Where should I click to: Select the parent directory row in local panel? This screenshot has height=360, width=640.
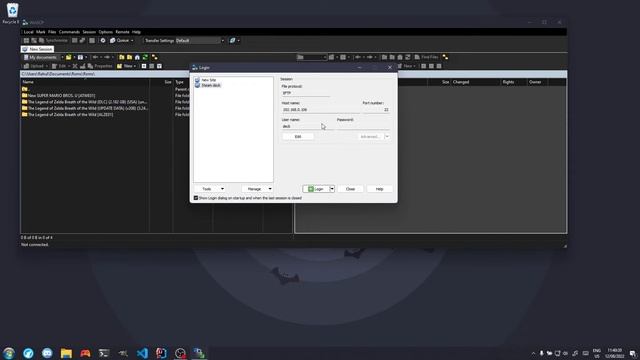click(x=25, y=89)
